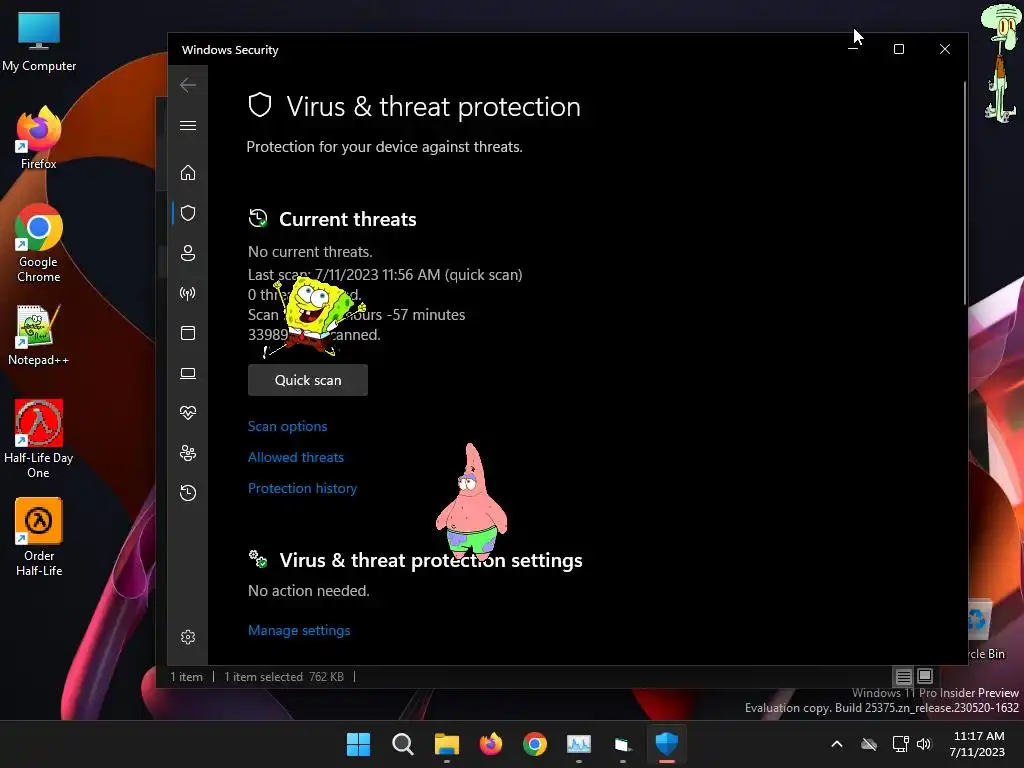
Task: Select the Google Chrome desktop shortcut
Action: coord(39,242)
